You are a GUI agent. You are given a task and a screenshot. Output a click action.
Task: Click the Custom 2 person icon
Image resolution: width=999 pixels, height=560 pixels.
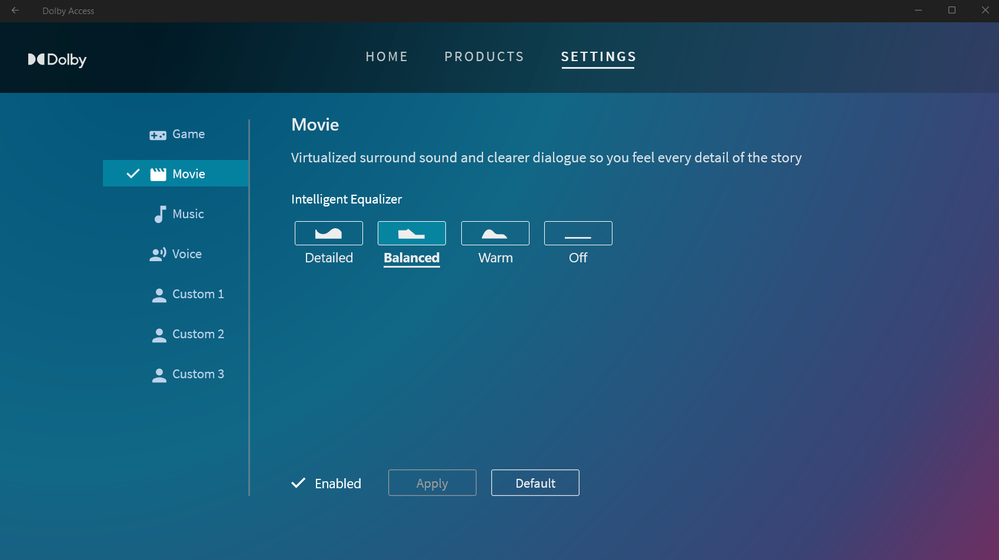tap(159, 335)
